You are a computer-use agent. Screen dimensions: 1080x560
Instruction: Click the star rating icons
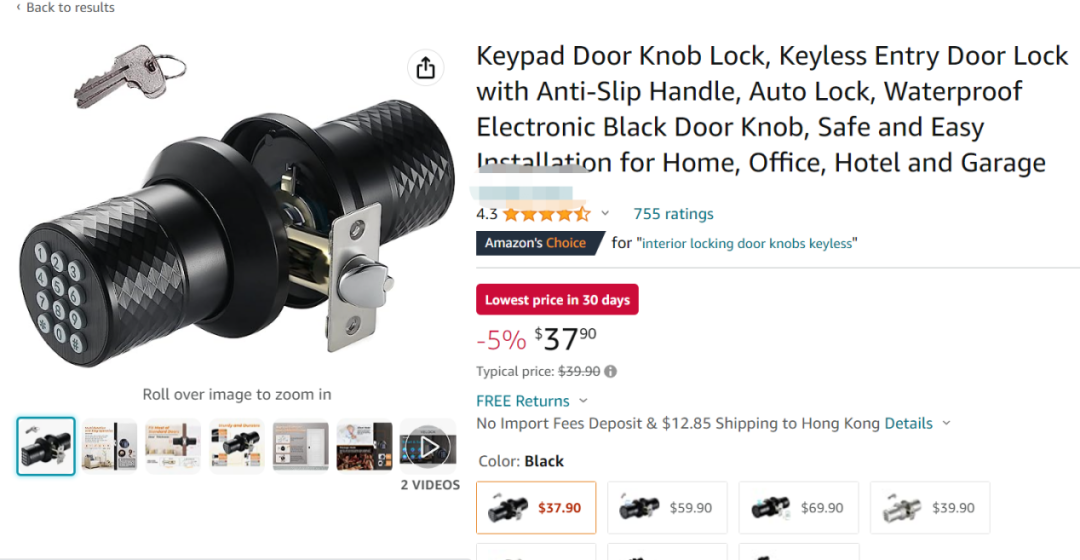pyautogui.click(x=546, y=214)
